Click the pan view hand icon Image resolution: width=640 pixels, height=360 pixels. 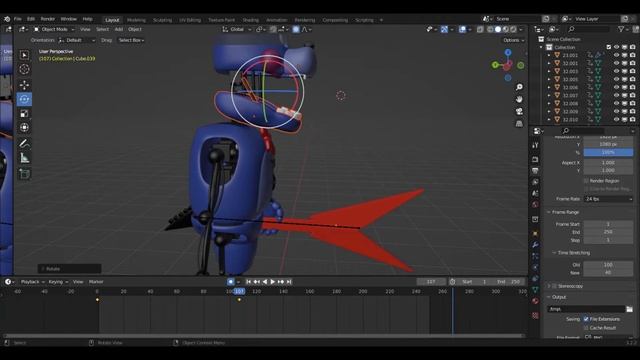pyautogui.click(x=519, y=99)
